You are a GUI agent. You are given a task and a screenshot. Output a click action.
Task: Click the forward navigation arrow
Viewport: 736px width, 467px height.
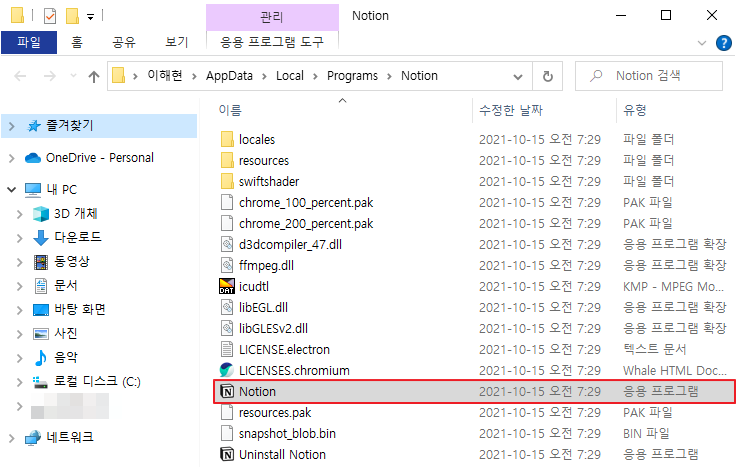click(50, 76)
